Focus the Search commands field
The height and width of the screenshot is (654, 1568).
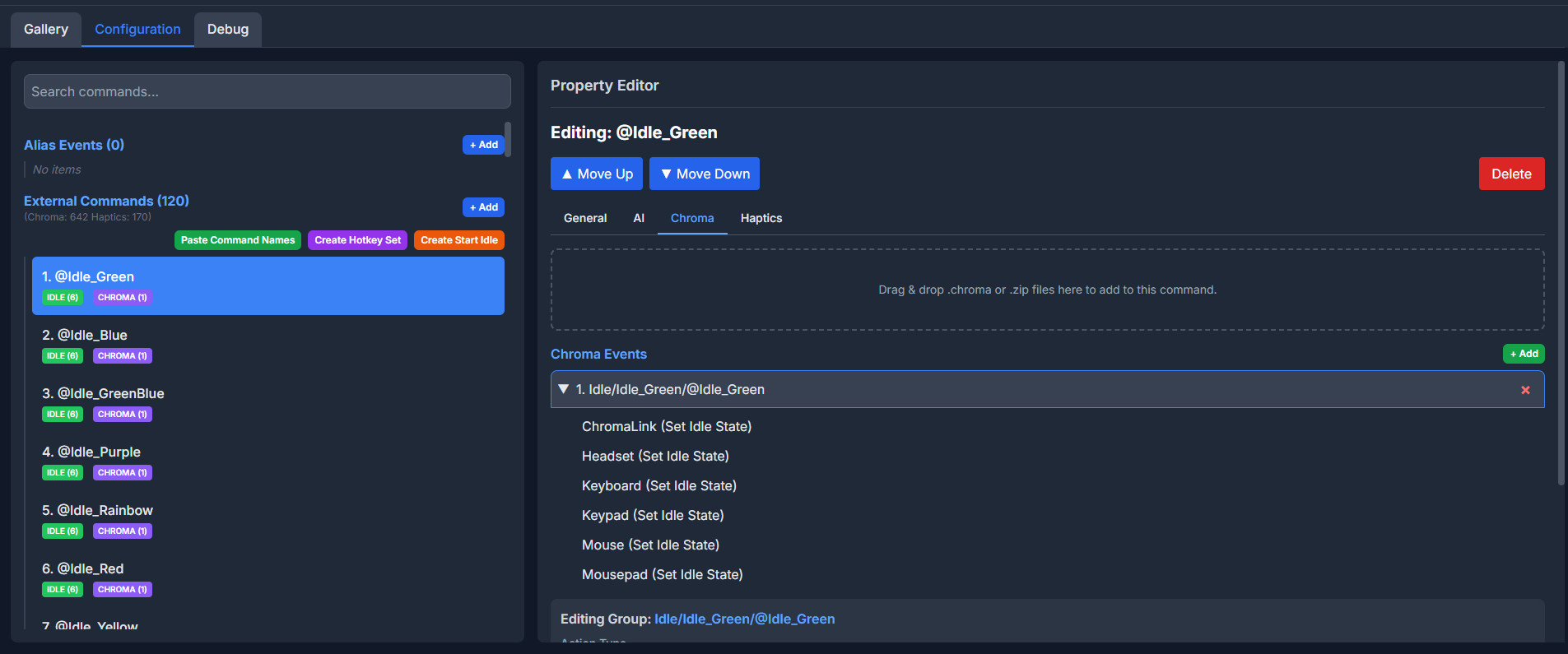267,91
